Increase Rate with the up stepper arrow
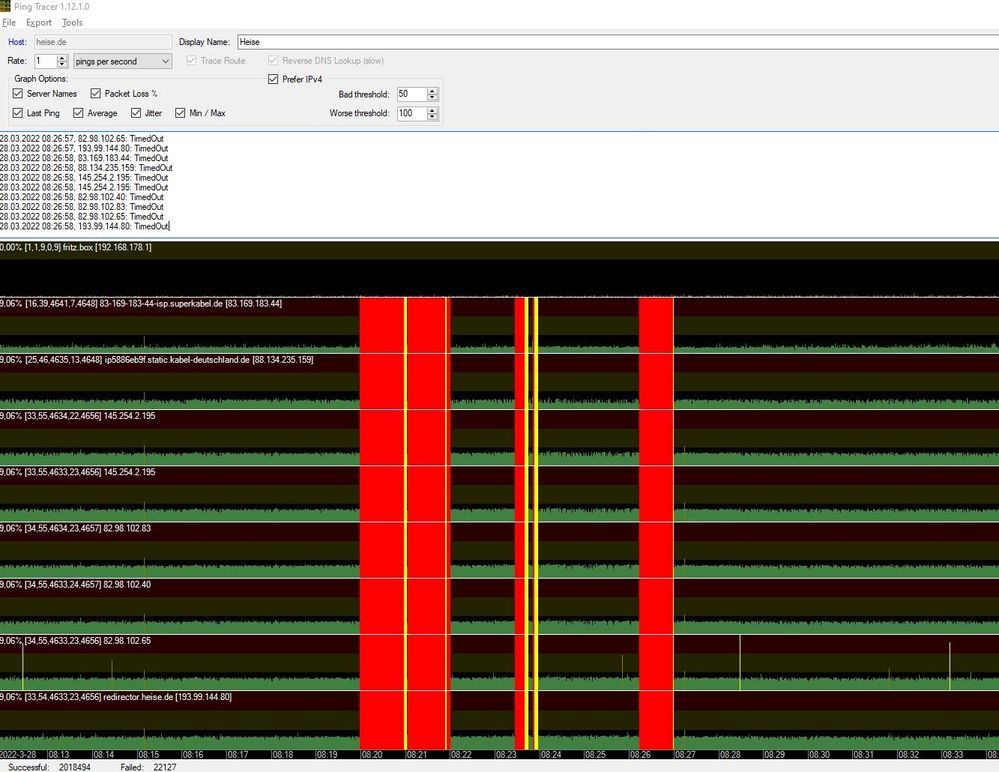 tap(63, 57)
